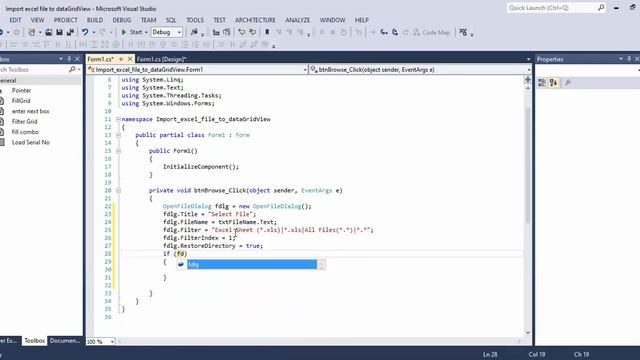Open the DEBUG menu
The height and width of the screenshot is (360, 640).
(x=122, y=20)
